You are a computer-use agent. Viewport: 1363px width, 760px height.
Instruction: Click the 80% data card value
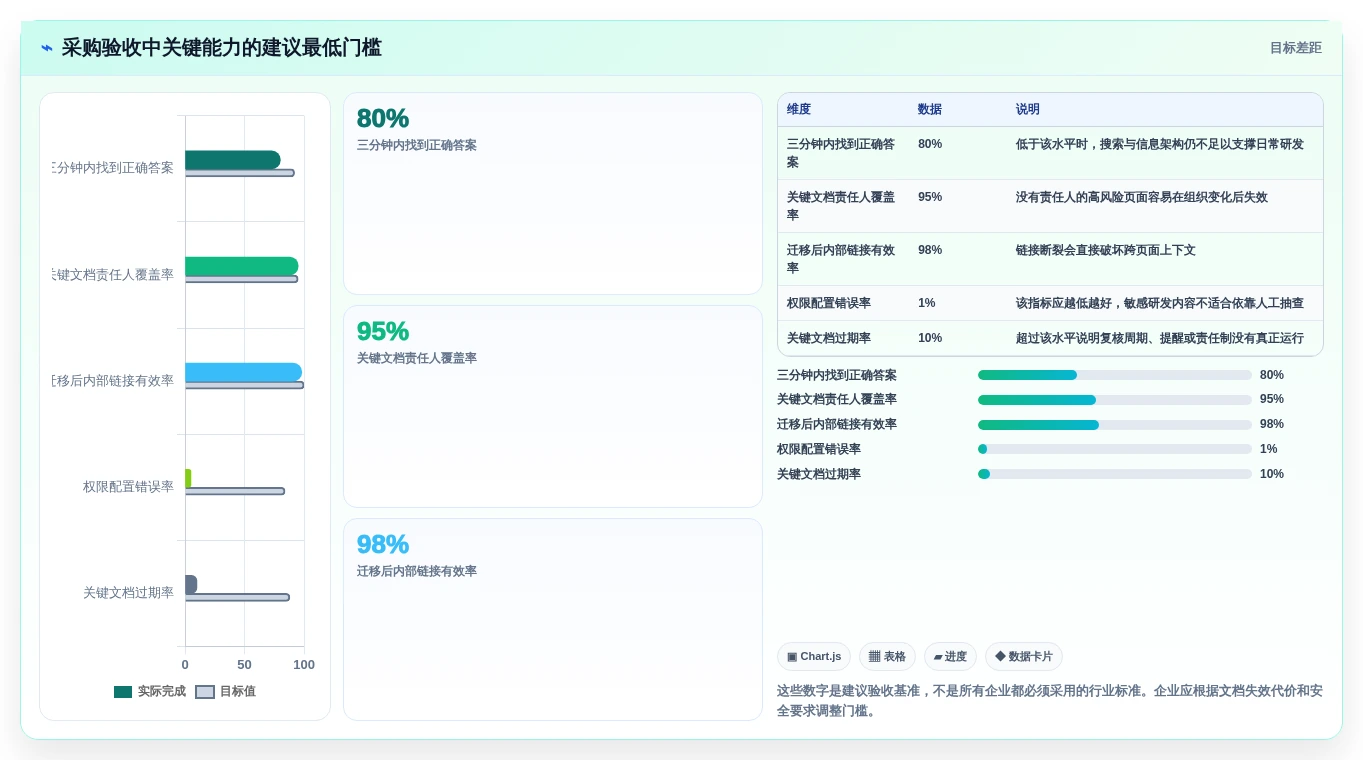(x=383, y=118)
